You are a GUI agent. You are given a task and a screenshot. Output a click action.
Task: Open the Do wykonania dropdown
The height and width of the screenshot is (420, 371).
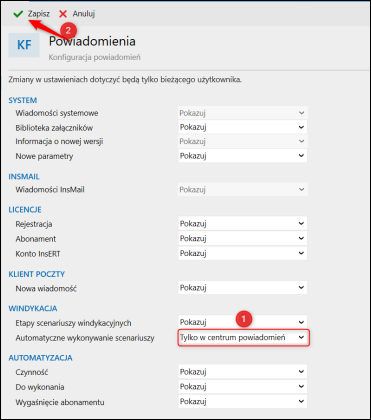click(x=243, y=387)
